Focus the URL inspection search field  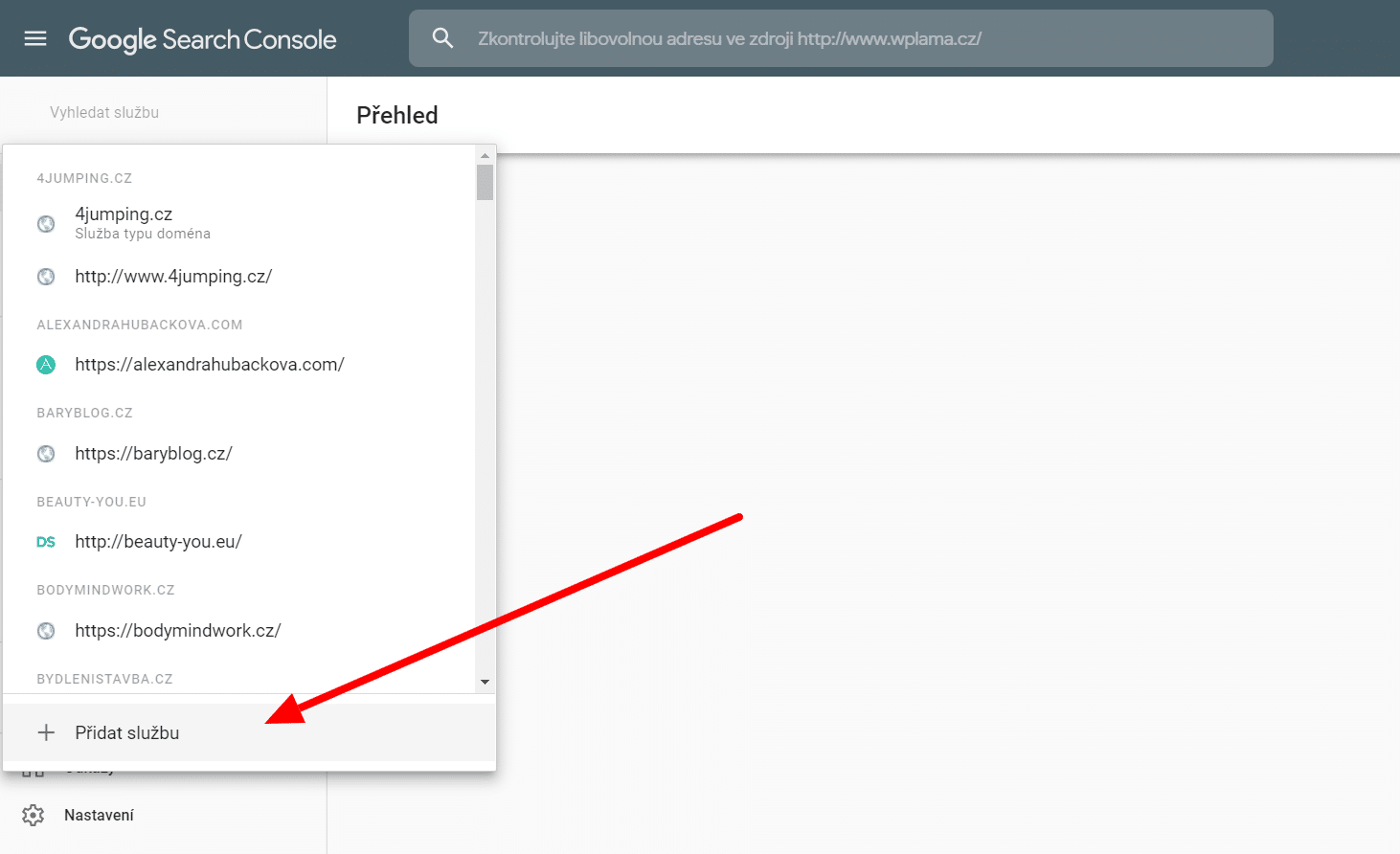pos(841,38)
